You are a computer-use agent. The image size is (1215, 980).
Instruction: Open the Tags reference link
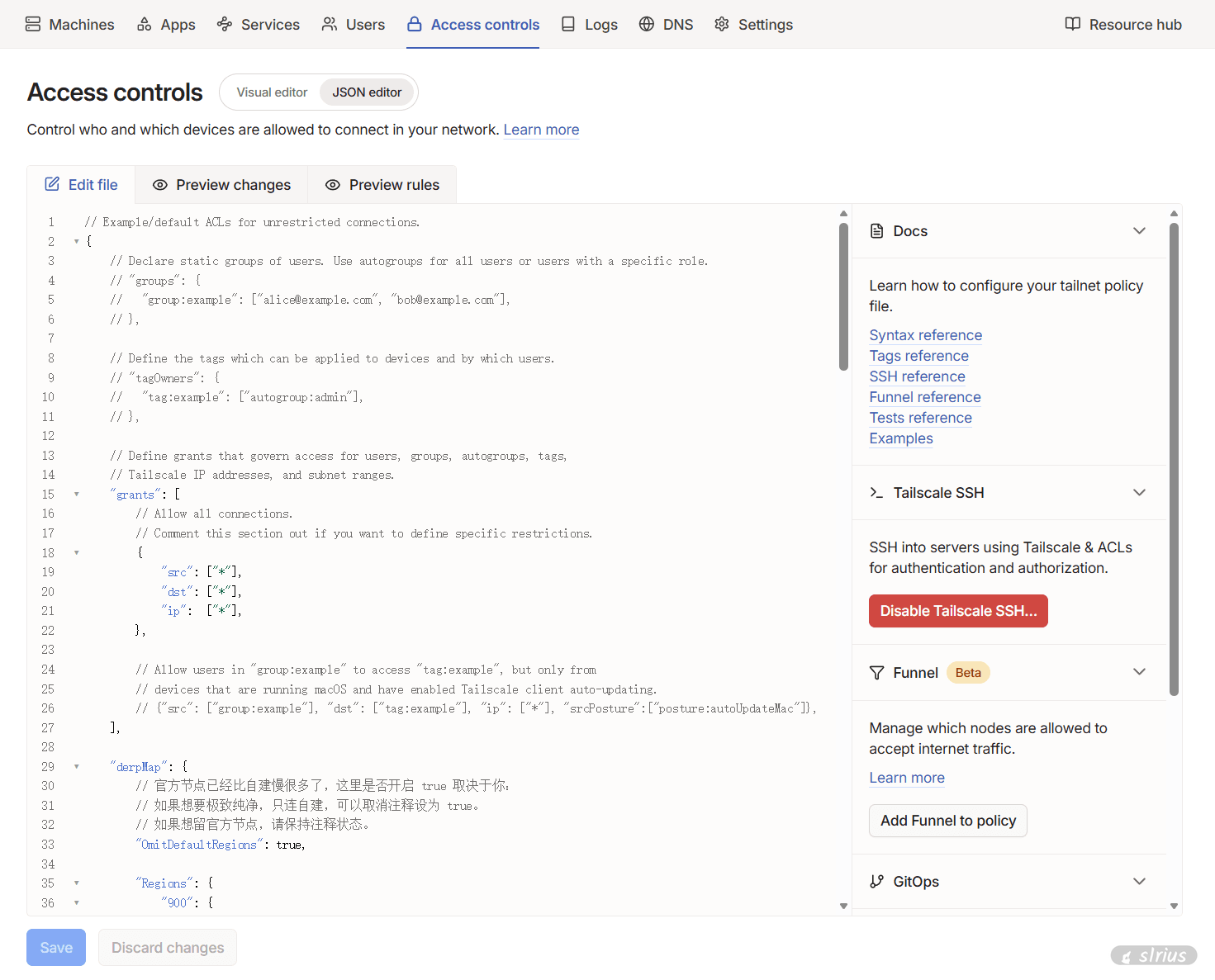(919, 356)
